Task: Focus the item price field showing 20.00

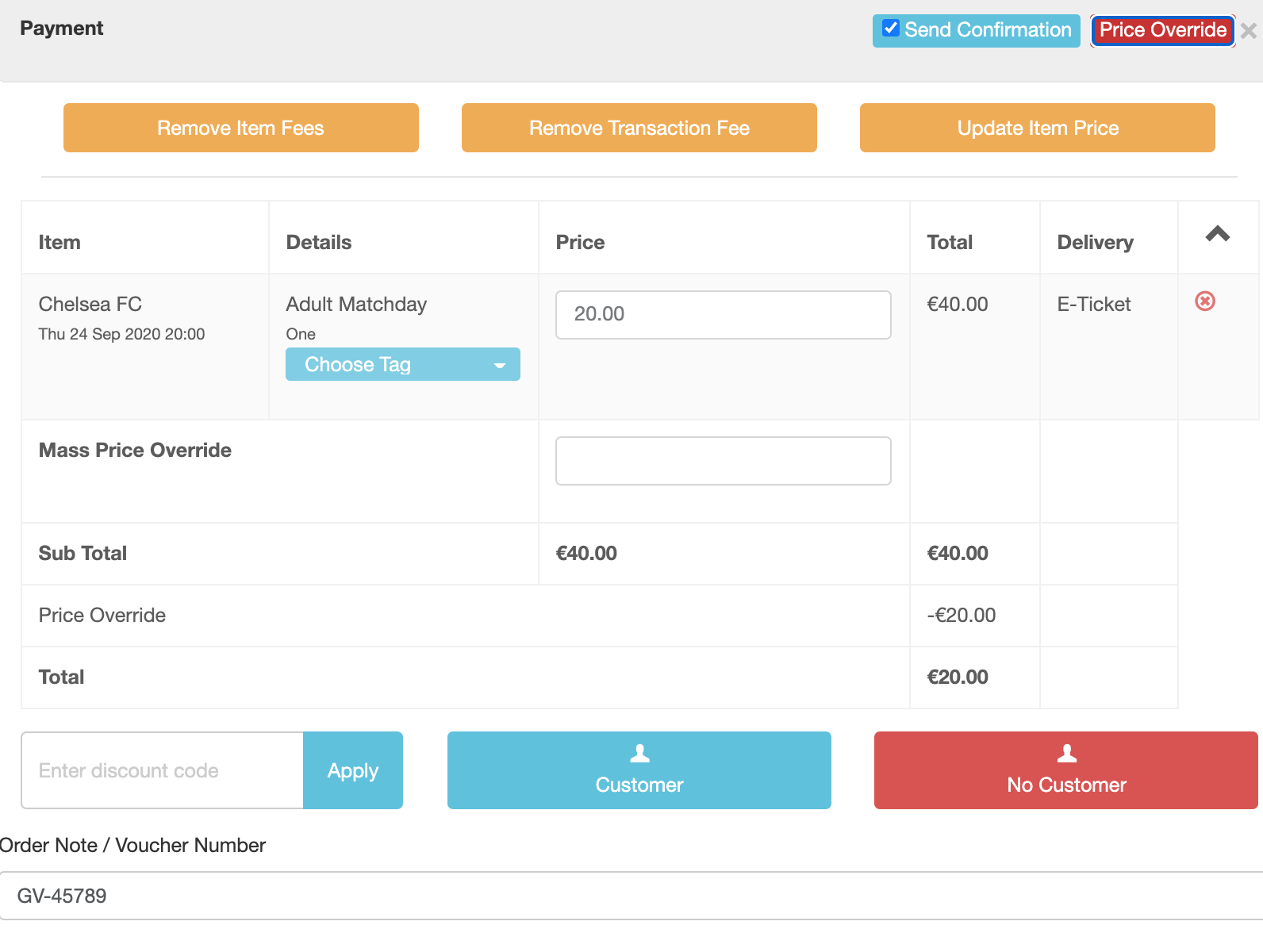Action: tap(724, 315)
